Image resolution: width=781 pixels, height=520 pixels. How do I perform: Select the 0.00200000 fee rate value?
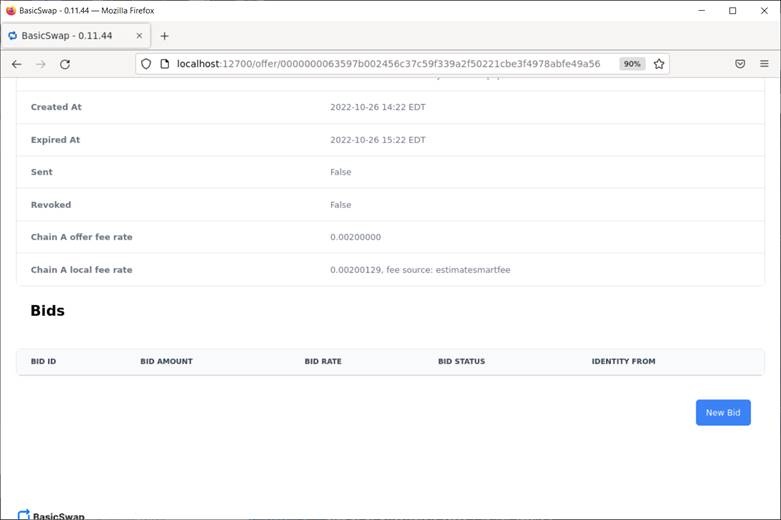pyautogui.click(x=356, y=237)
